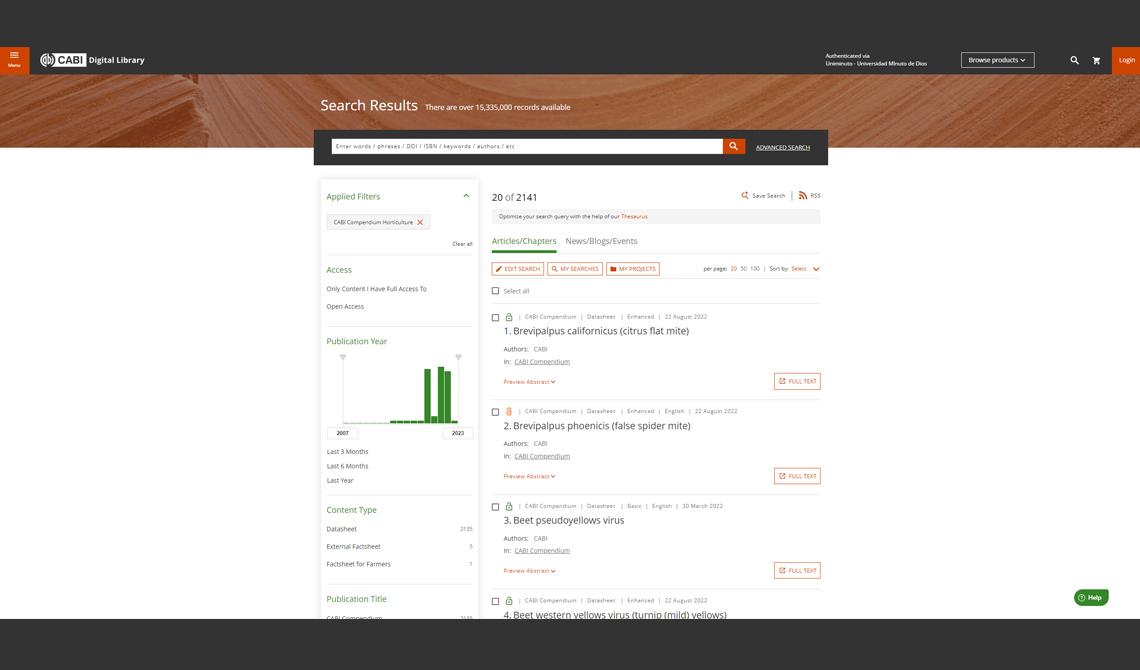The width and height of the screenshot is (1140, 670).
Task: Switch to the News/Blogs/Events tab
Action: point(601,241)
